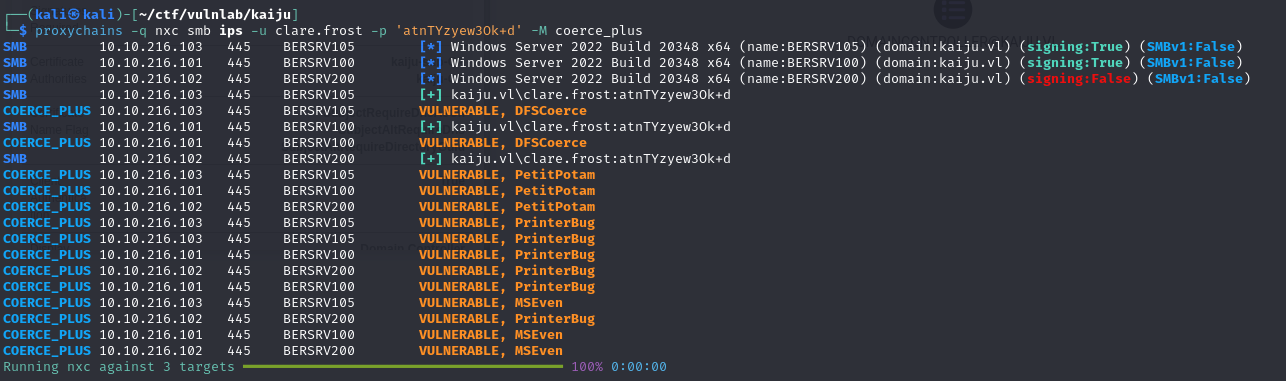Viewport: 1286px width, 381px height.
Task: Click the 0:00:00 elapsed timer
Action: pos(638,367)
